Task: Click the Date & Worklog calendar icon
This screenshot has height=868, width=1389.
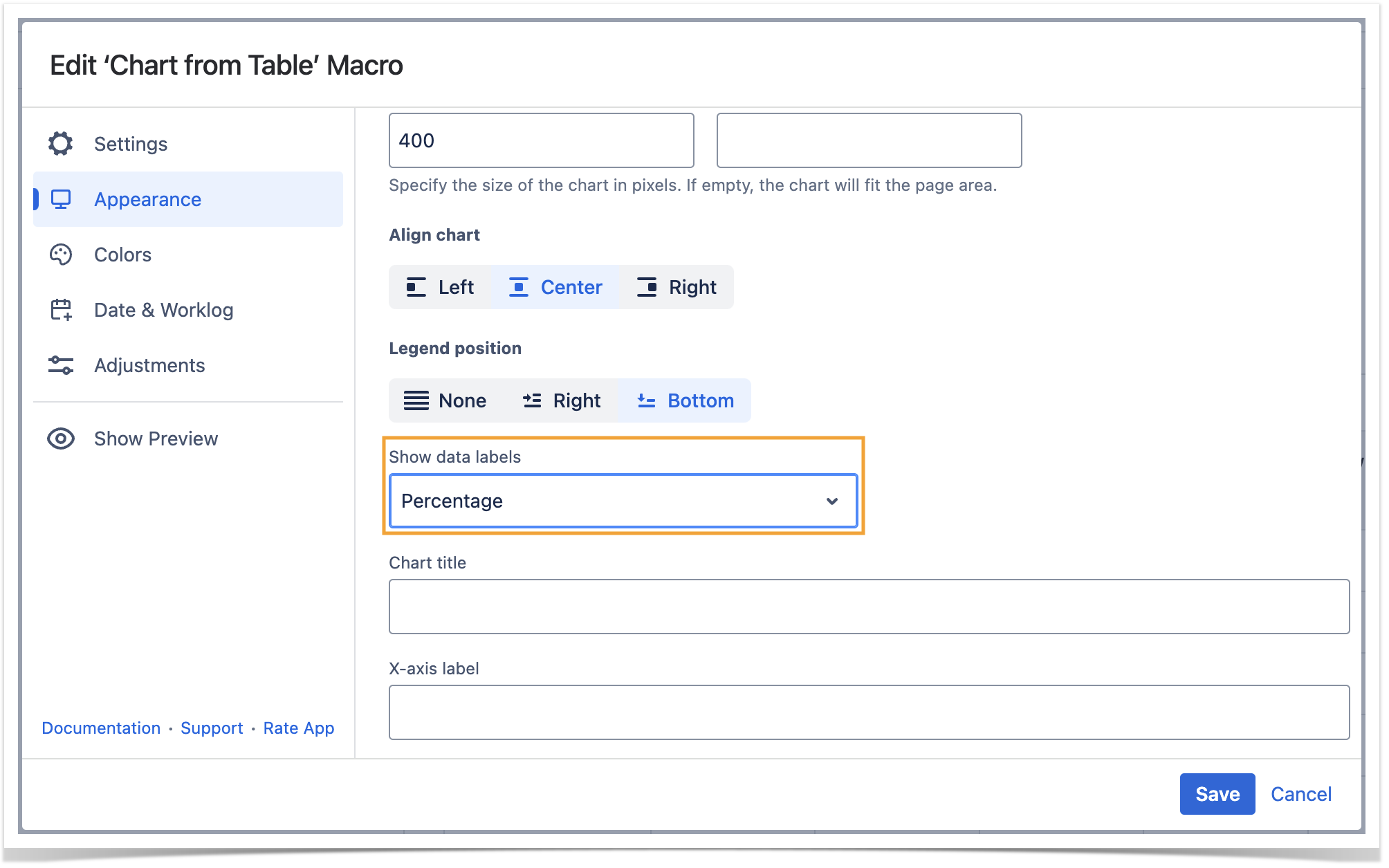Action: [x=61, y=310]
